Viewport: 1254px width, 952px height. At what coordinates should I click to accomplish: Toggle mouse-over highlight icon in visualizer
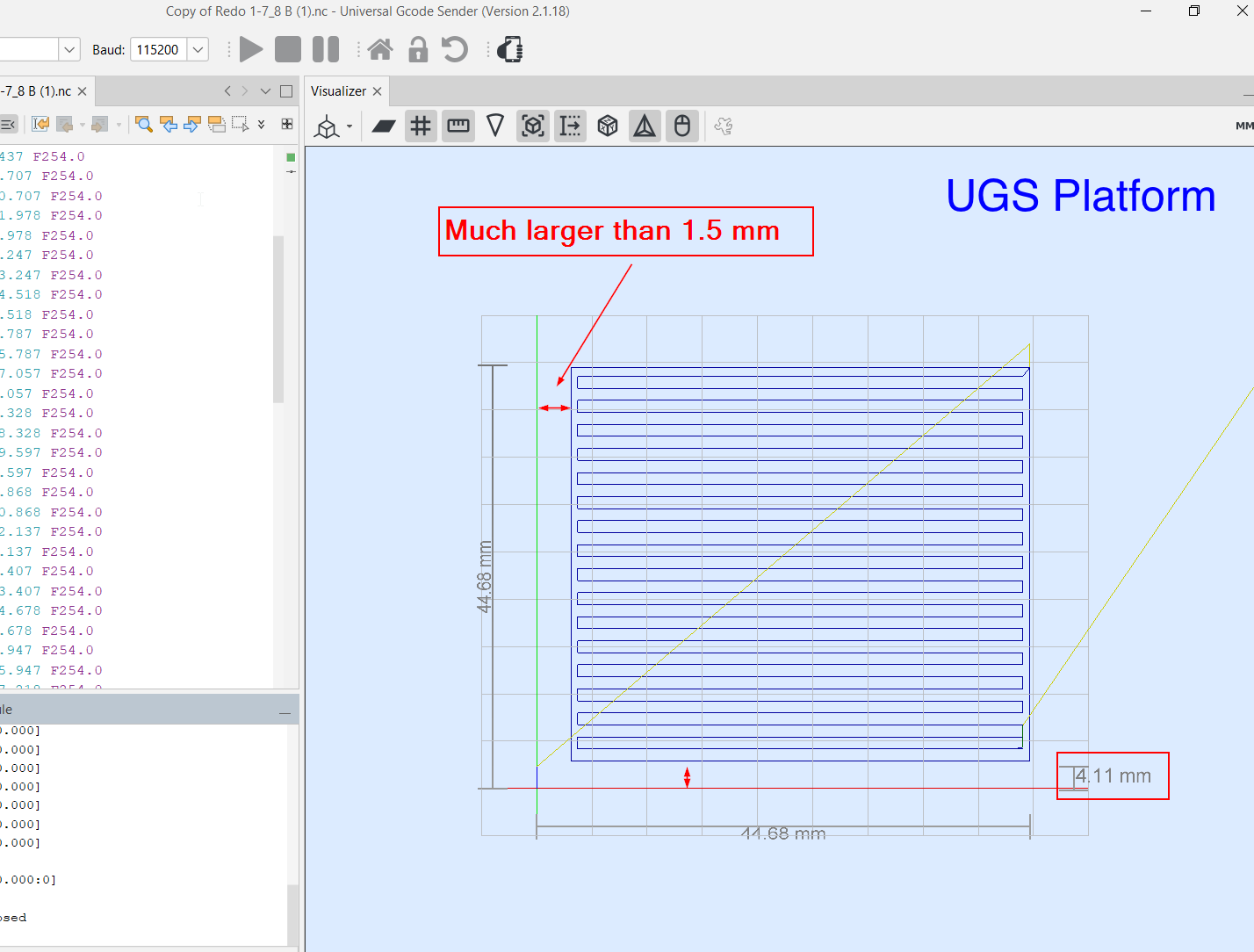(x=682, y=126)
